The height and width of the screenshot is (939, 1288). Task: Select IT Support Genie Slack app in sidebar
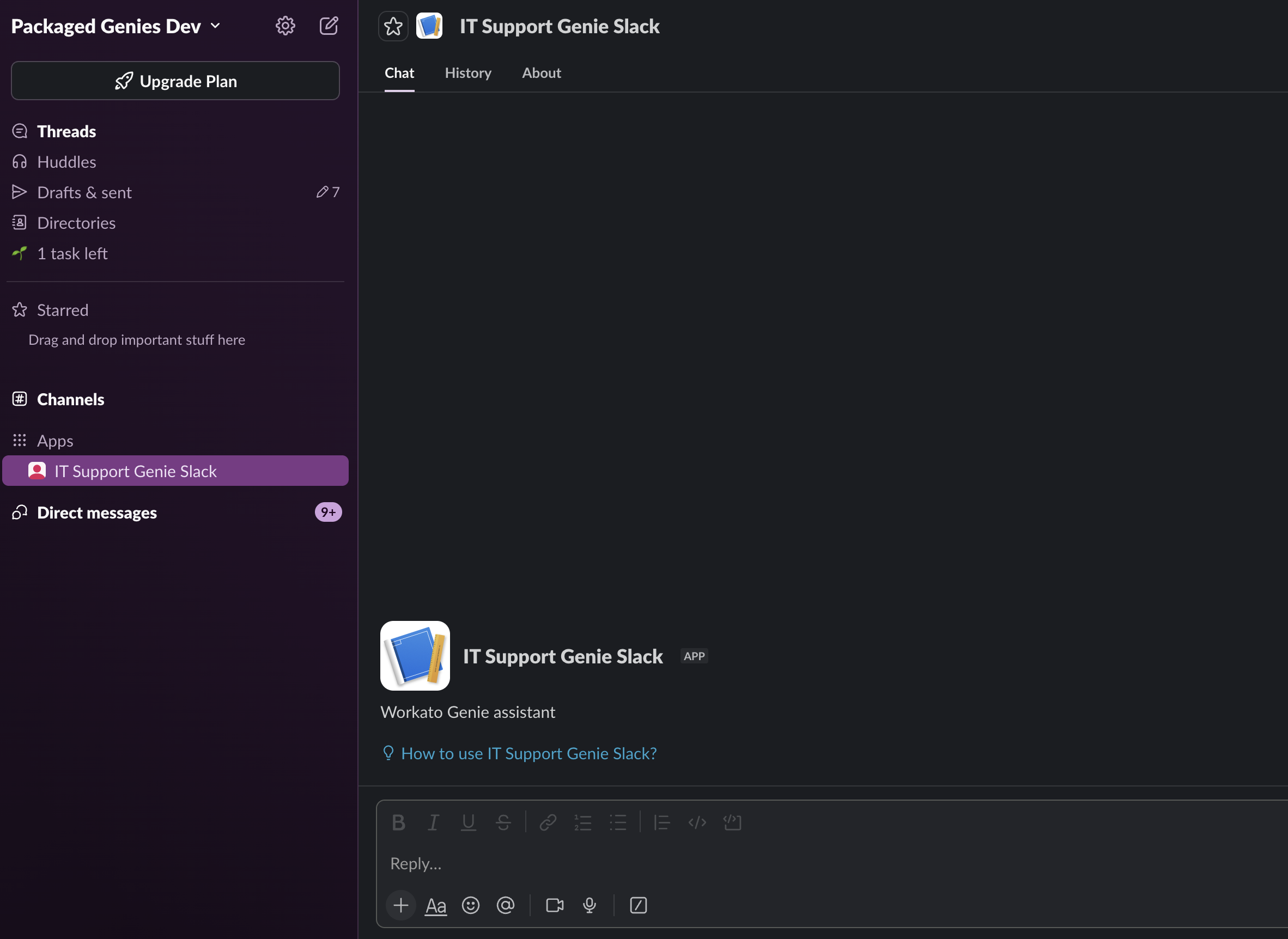(175, 471)
